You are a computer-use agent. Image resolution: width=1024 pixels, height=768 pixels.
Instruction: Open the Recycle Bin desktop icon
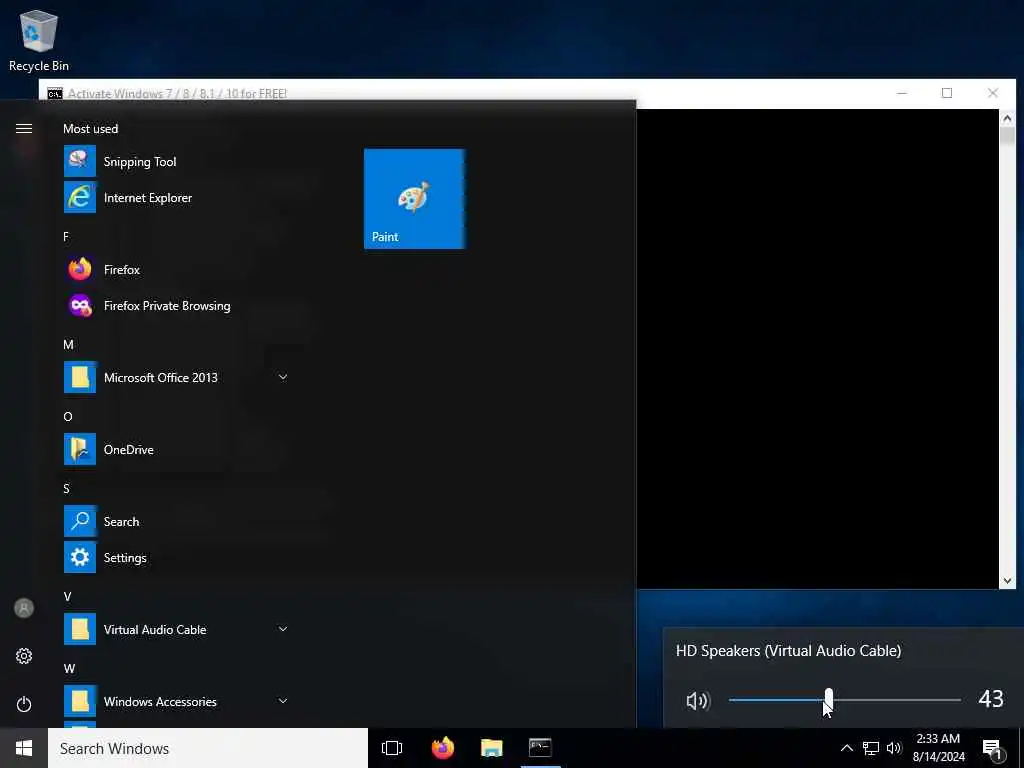(x=39, y=40)
